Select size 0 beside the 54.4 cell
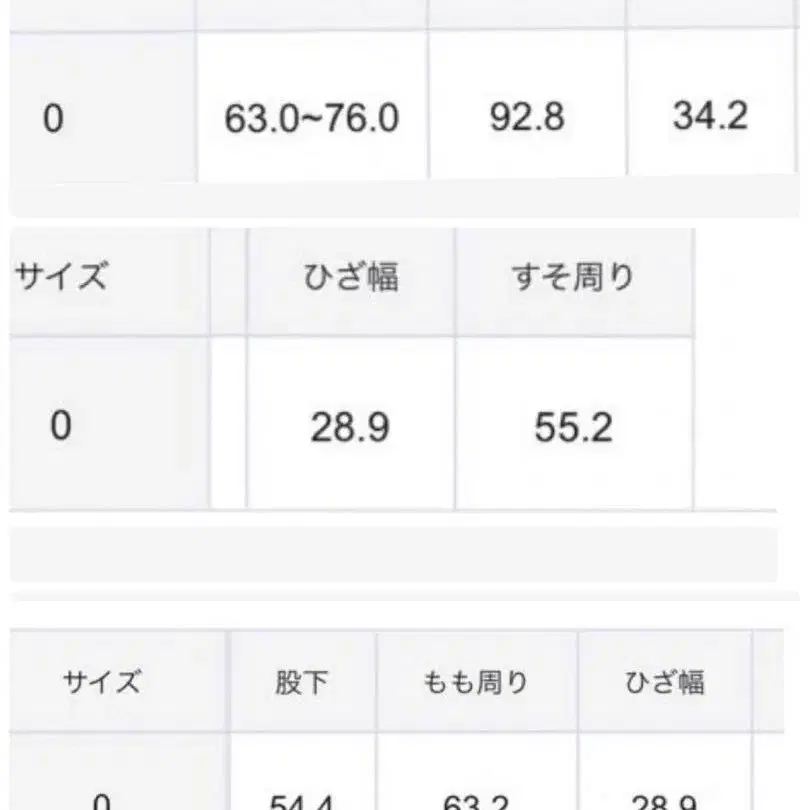 pyautogui.click(x=102, y=798)
